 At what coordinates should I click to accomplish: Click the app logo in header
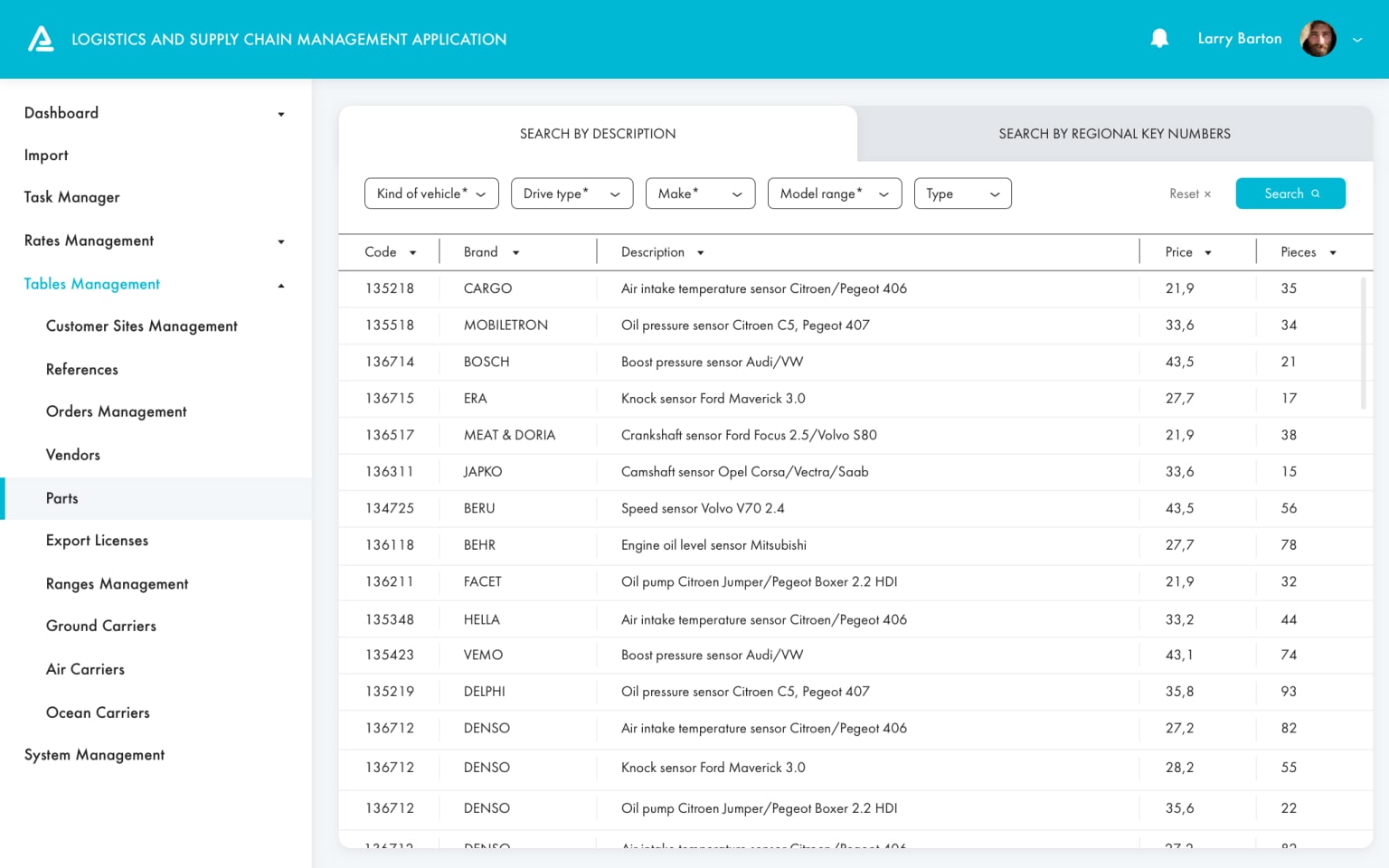point(41,39)
